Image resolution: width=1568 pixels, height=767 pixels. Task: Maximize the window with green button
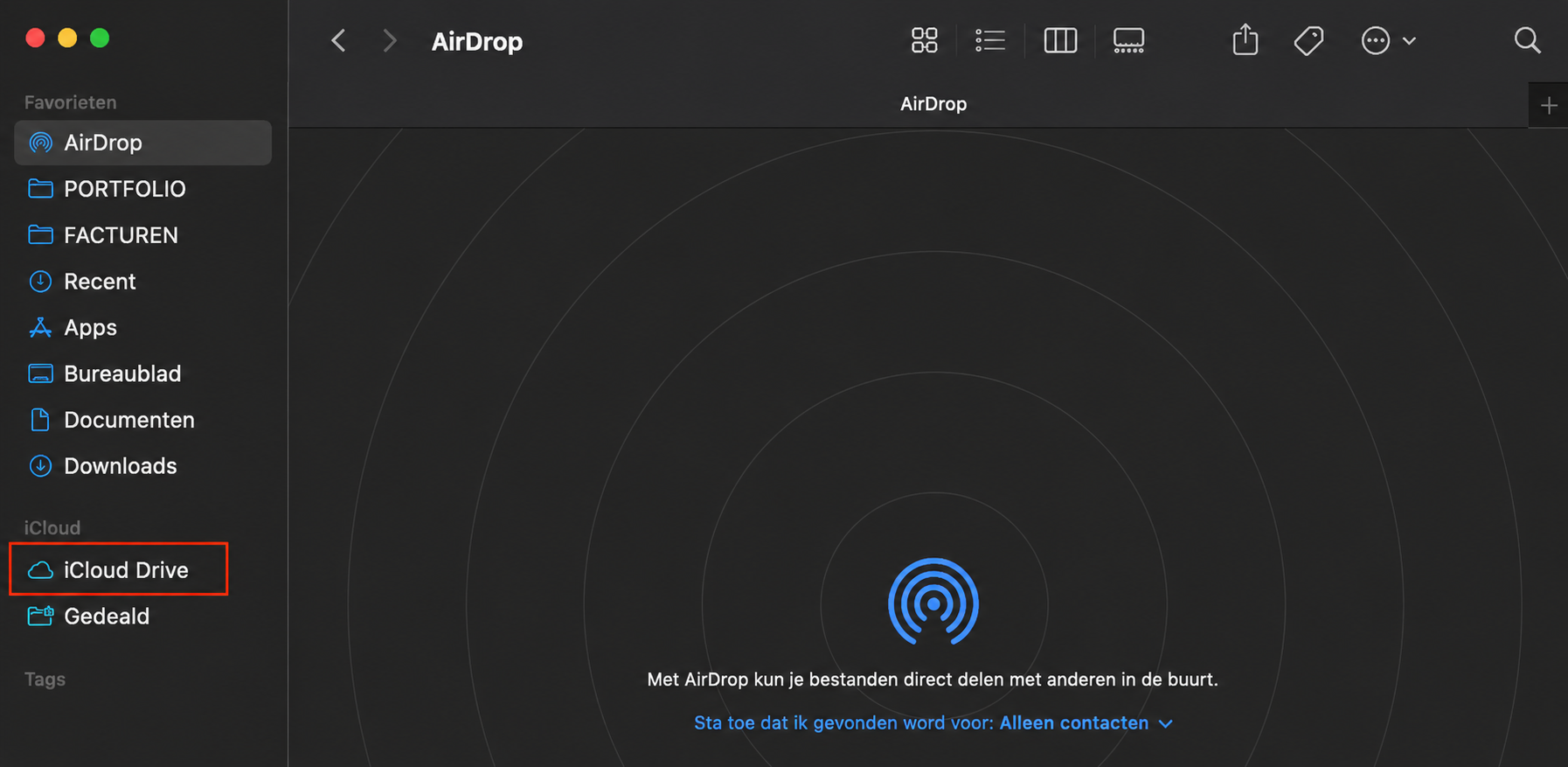pos(100,38)
